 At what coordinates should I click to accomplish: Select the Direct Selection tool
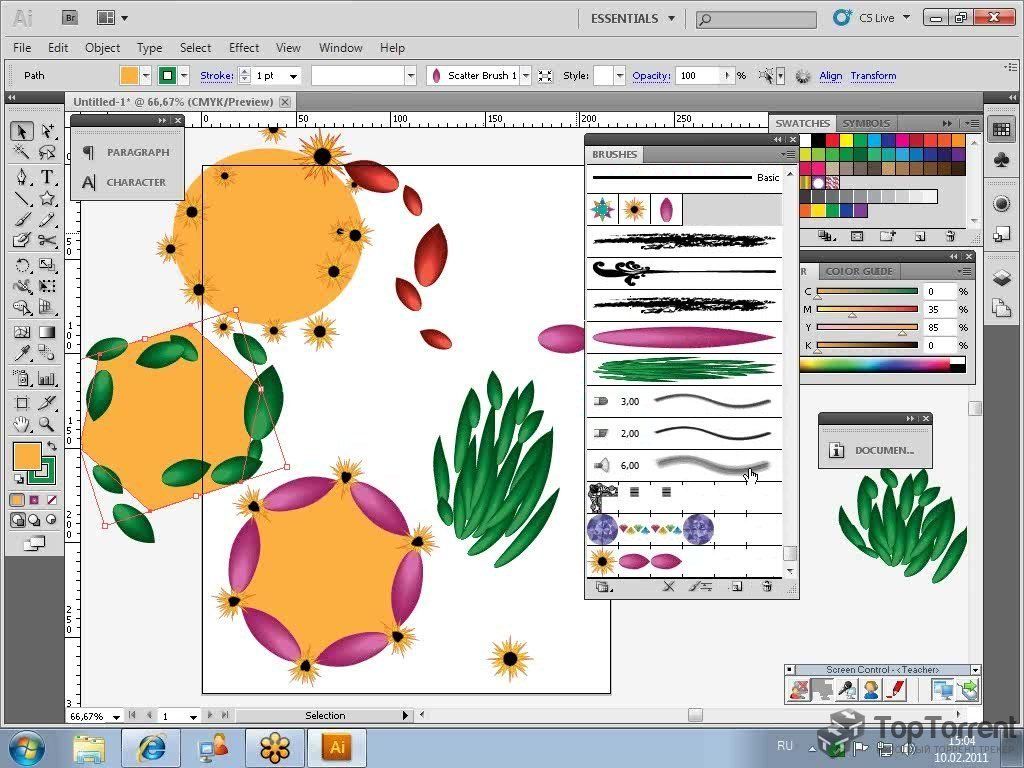pyautogui.click(x=47, y=131)
